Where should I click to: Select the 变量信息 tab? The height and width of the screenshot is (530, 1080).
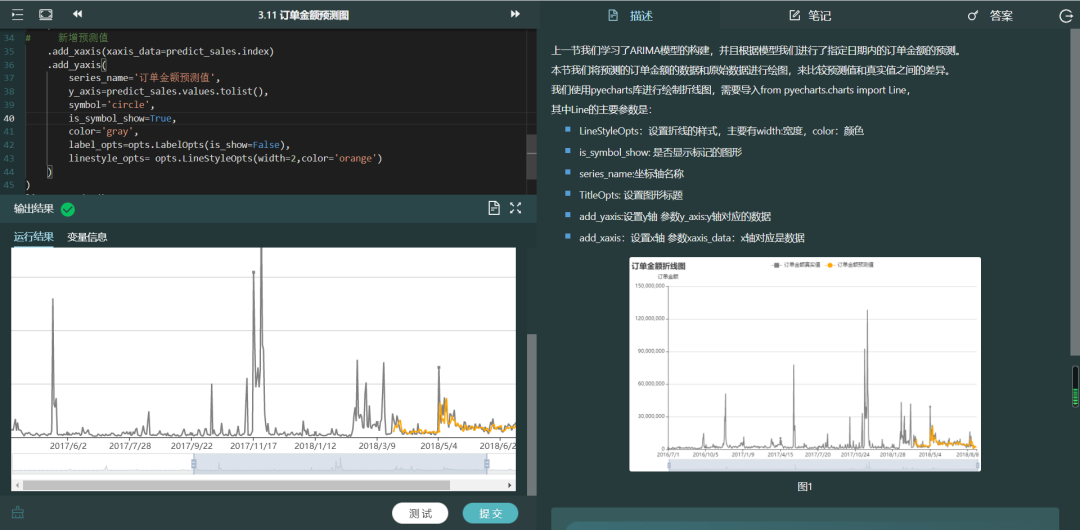tap(87, 237)
